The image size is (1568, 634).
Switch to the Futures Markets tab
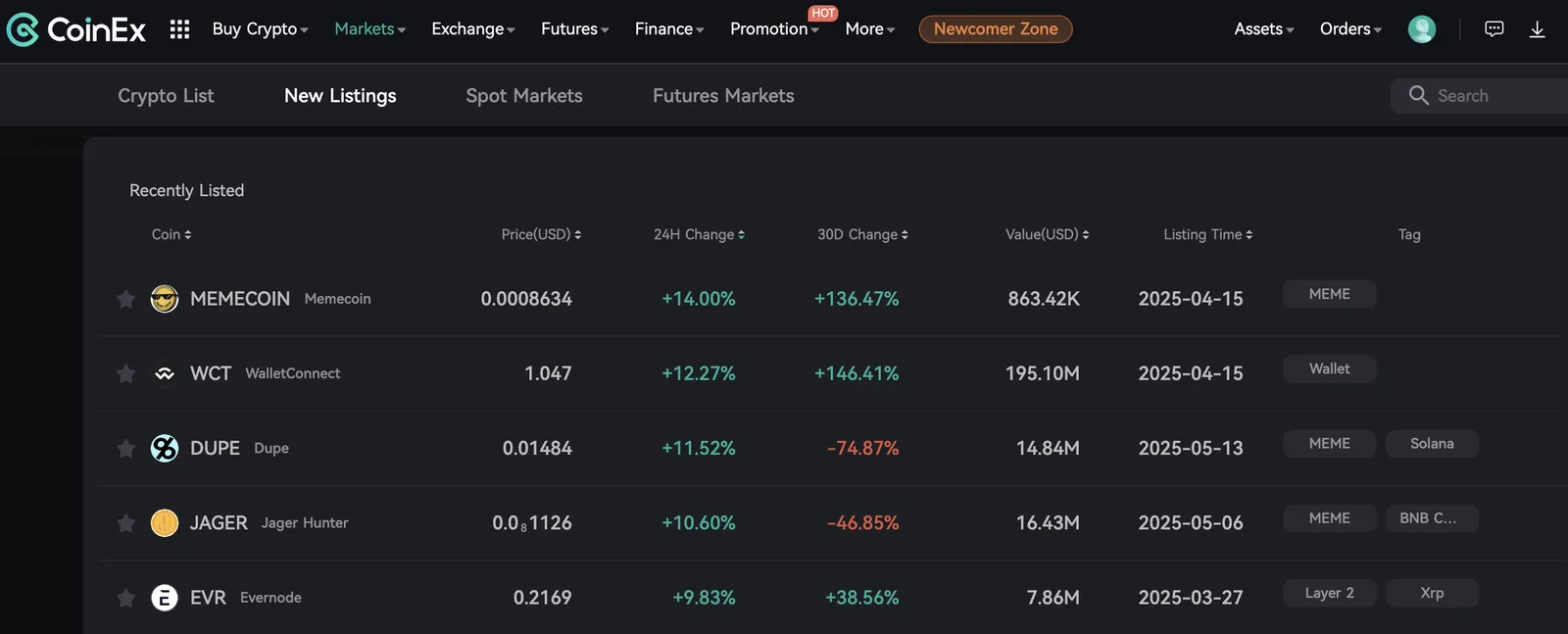click(x=723, y=96)
